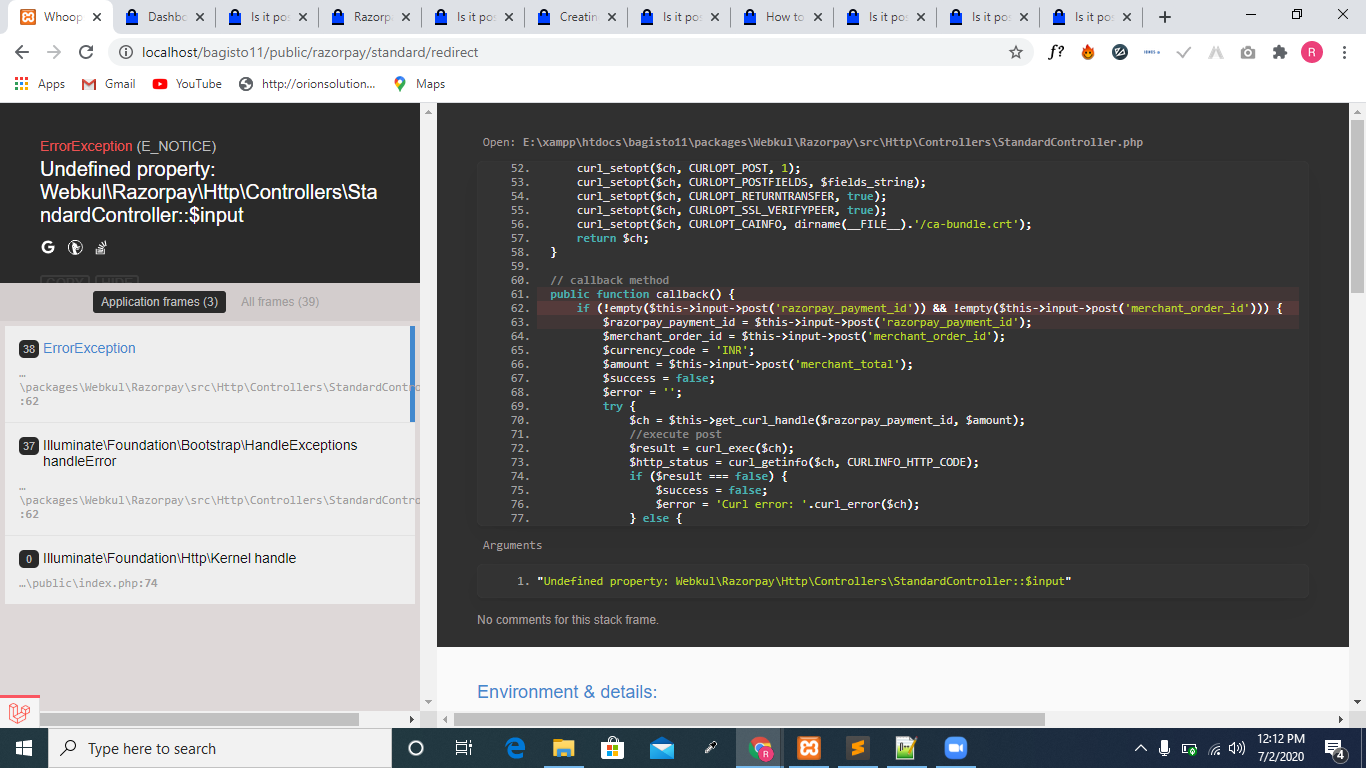Switch to the Dashbo browser tab
This screenshot has height=768, width=1366.
(165, 17)
